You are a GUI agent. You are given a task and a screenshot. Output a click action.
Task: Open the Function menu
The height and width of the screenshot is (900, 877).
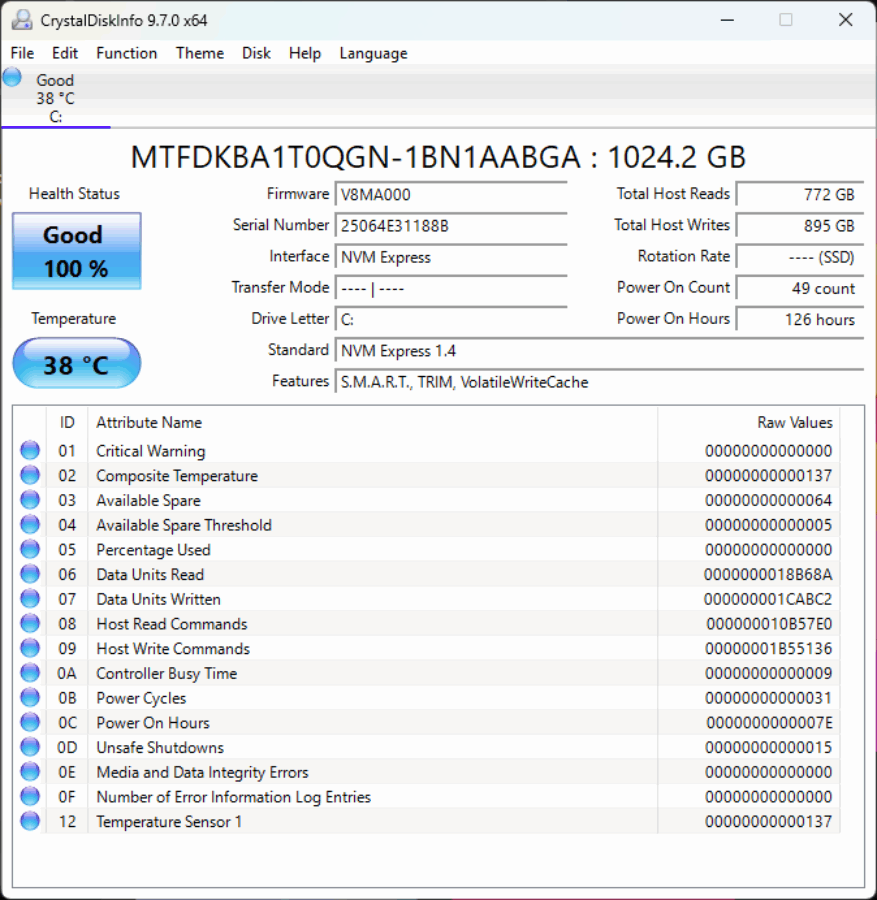point(126,53)
